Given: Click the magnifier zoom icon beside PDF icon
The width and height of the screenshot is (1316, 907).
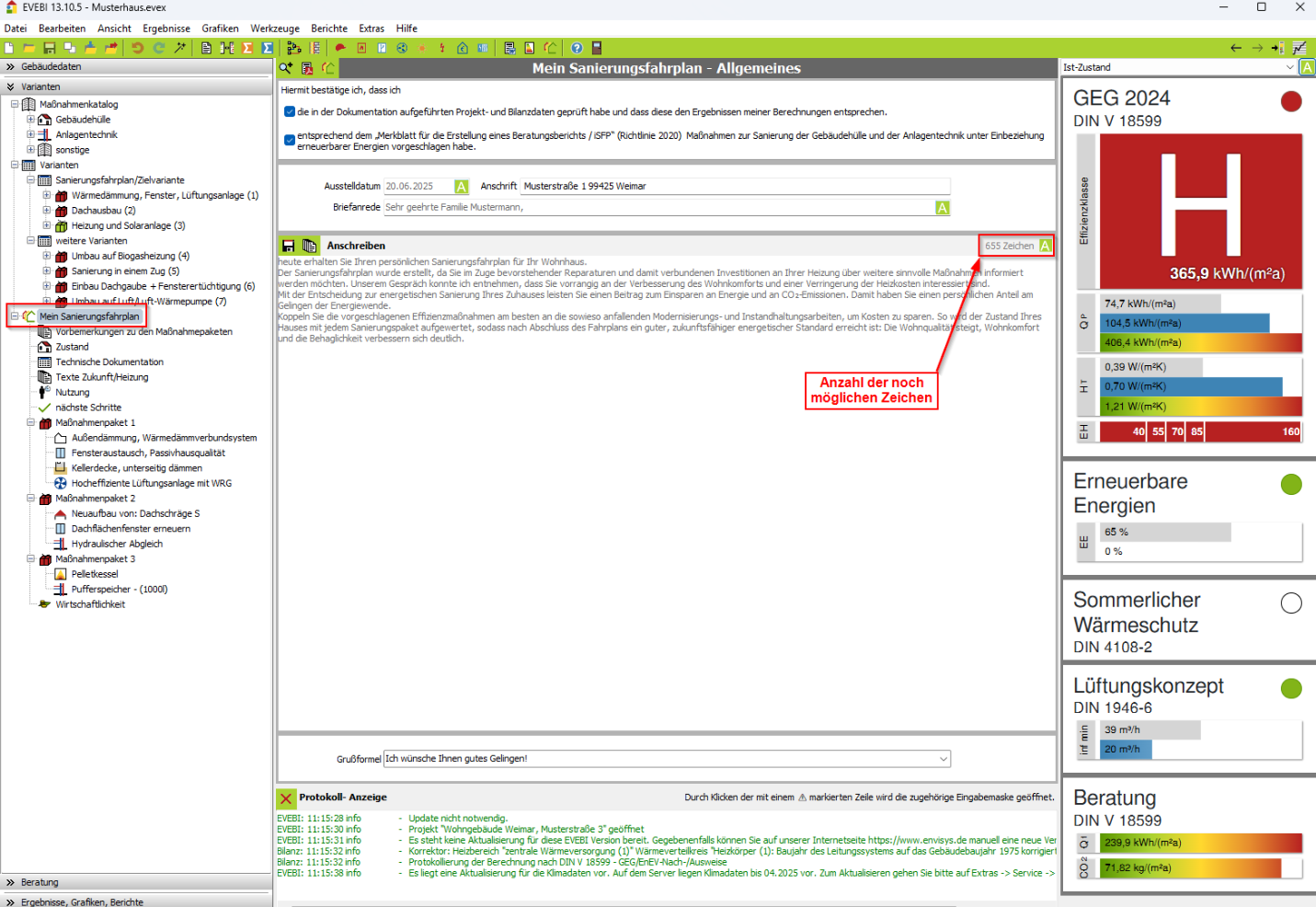Looking at the screenshot, I should 286,68.
